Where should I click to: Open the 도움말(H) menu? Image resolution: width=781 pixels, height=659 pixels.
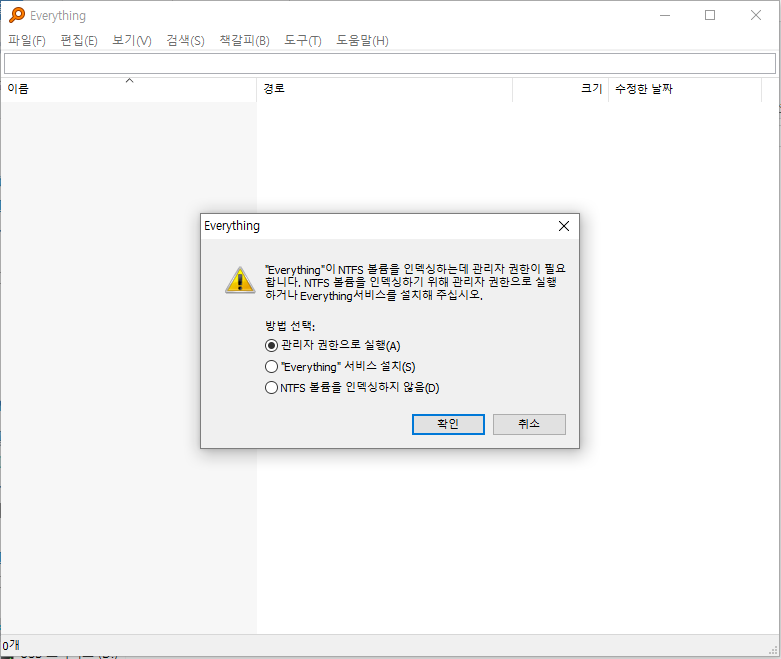coord(362,40)
